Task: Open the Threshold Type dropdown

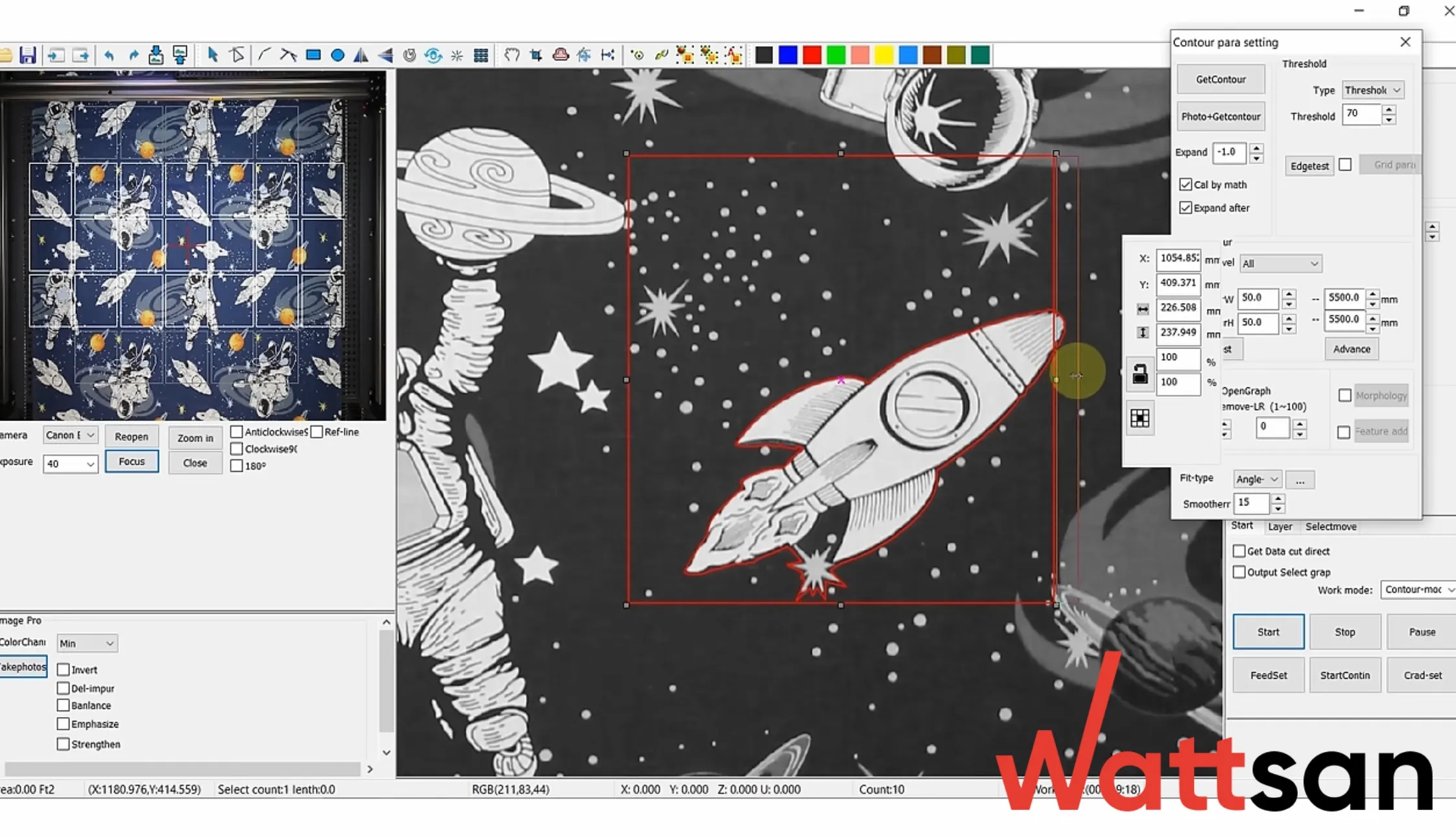Action: [x=1373, y=90]
